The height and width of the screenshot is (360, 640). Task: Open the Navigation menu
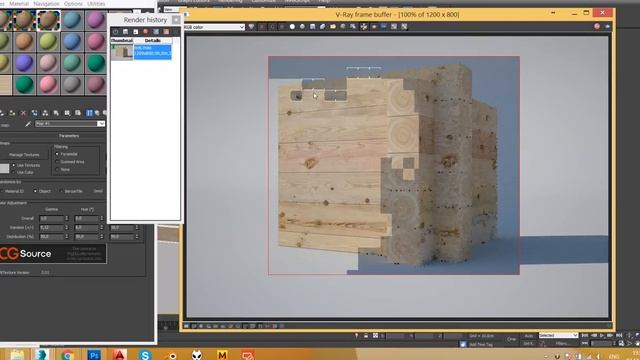point(46,4)
